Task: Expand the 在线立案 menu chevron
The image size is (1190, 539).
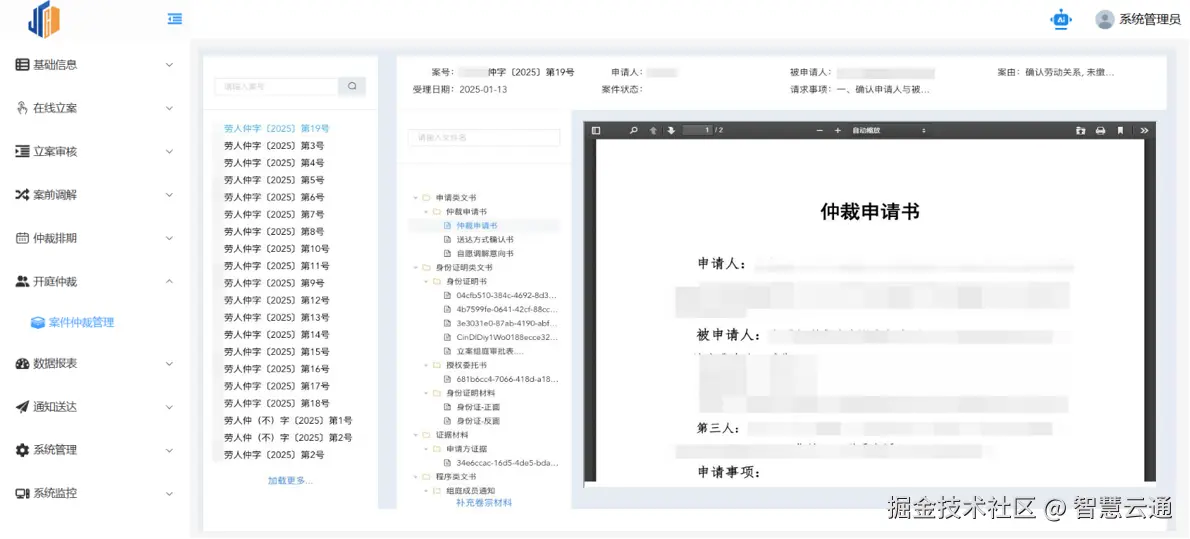Action: [169, 109]
